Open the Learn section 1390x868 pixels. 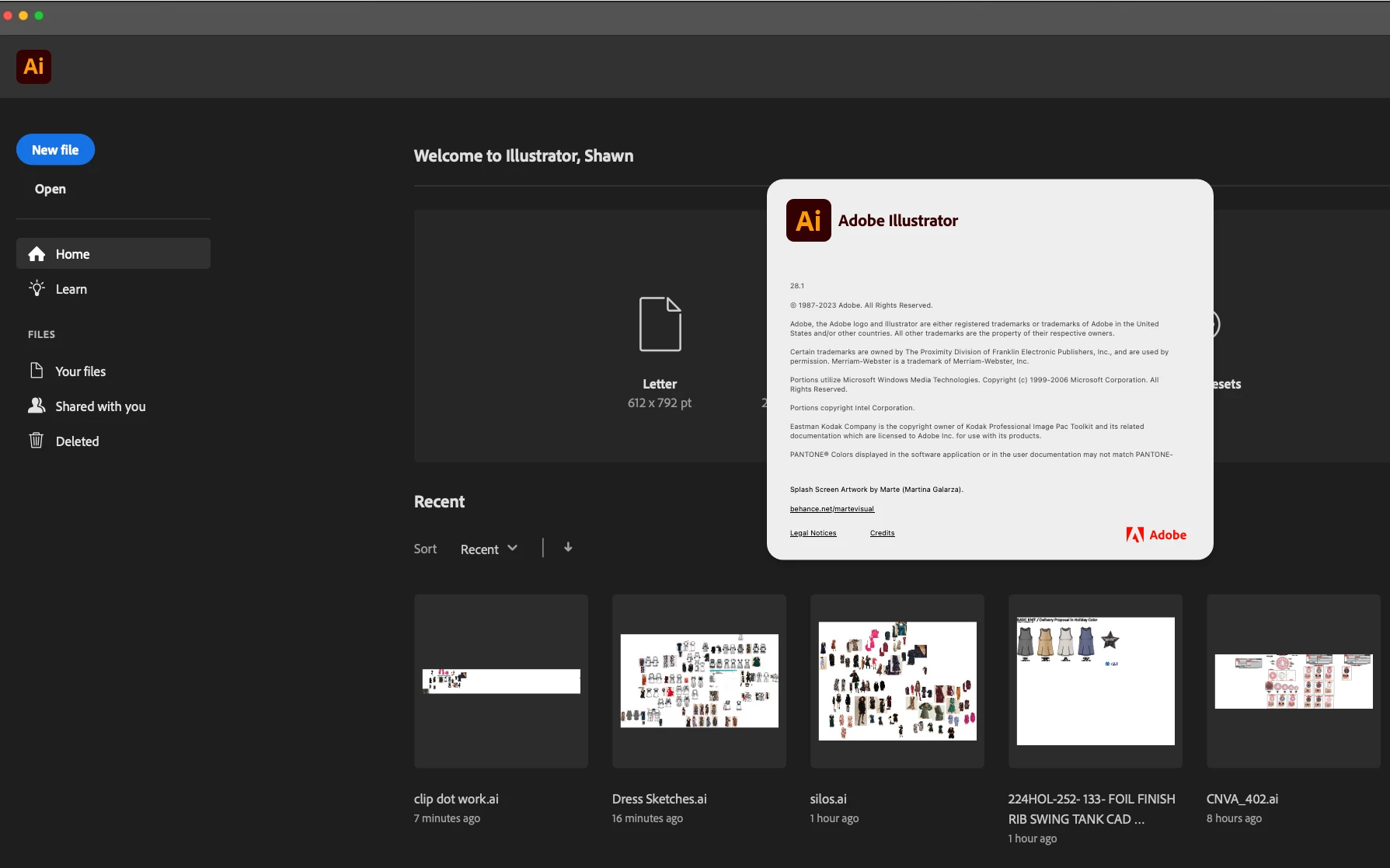point(71,289)
